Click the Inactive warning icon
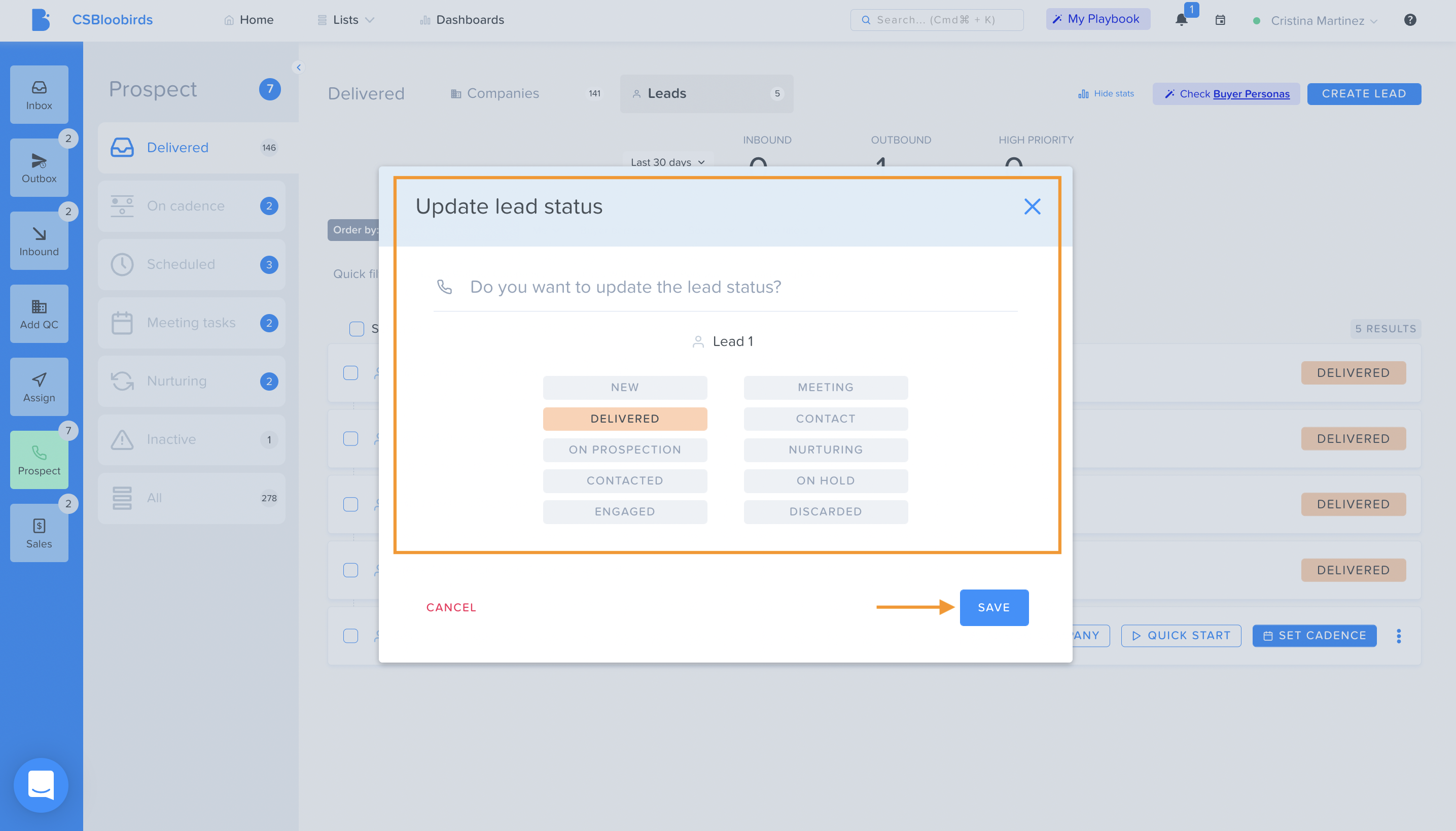This screenshot has height=831, width=1456. pos(122,439)
